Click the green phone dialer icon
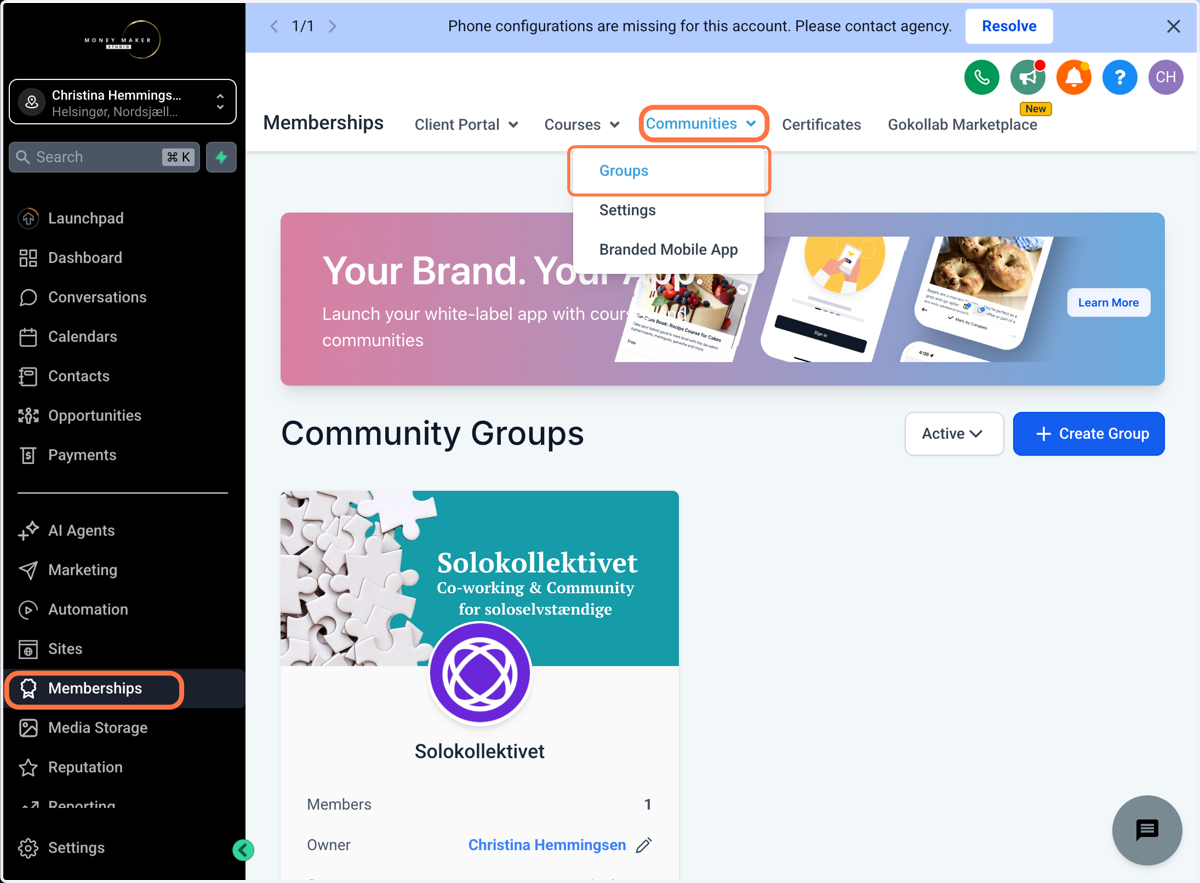Image resolution: width=1200 pixels, height=883 pixels. pyautogui.click(x=982, y=77)
